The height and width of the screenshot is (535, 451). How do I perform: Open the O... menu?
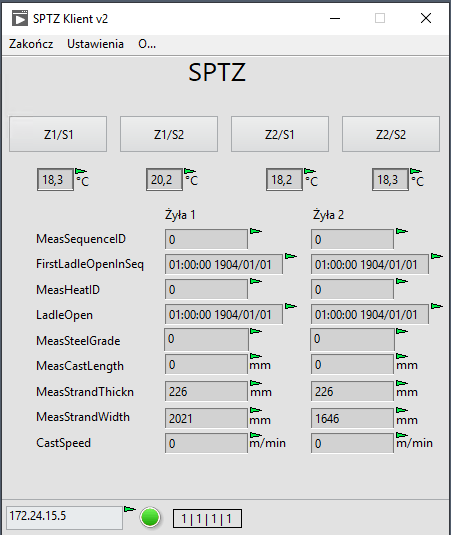click(x=147, y=44)
